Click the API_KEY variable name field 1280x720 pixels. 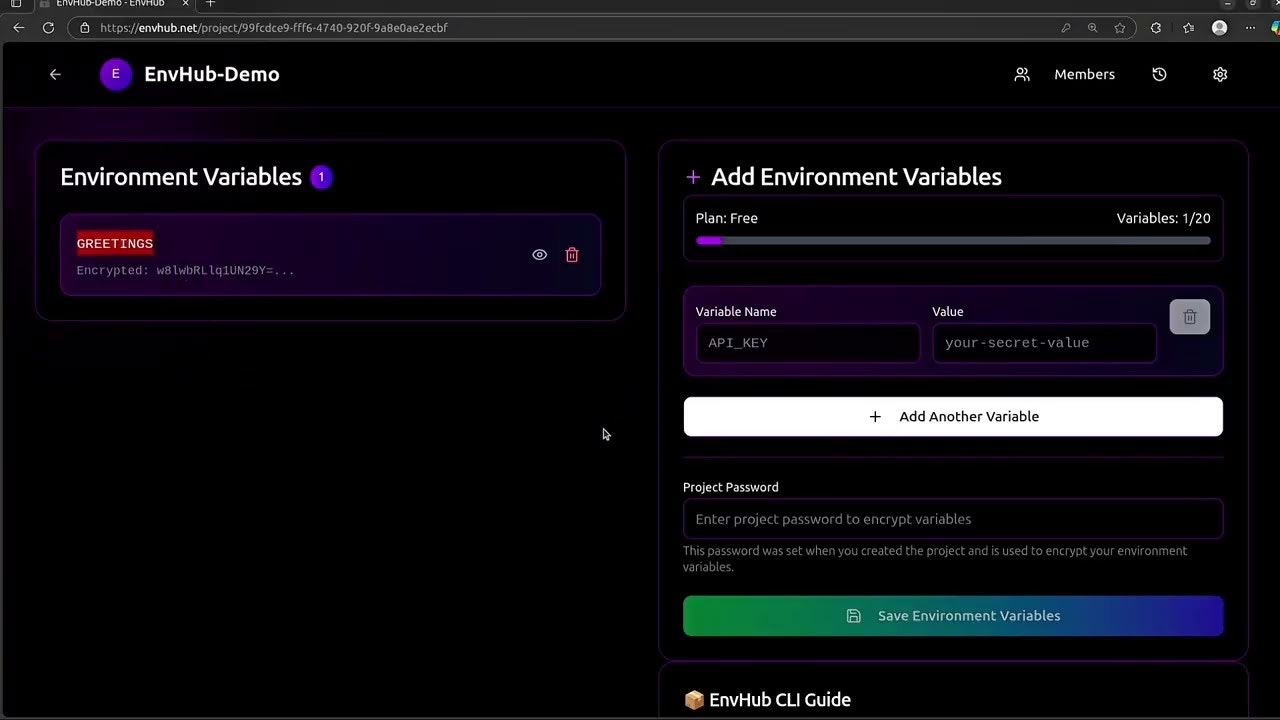click(x=807, y=342)
